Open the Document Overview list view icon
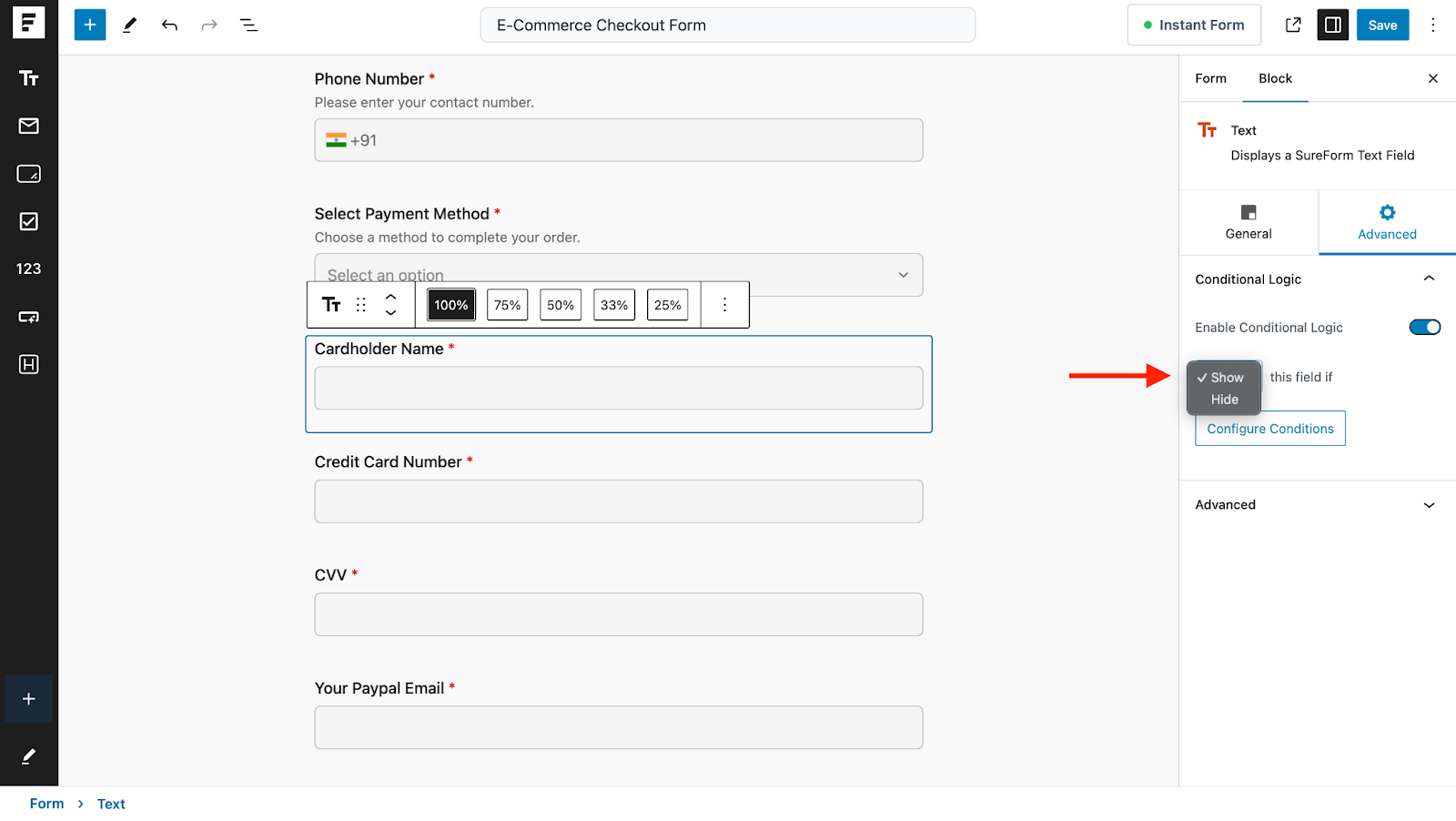Image resolution: width=1456 pixels, height=821 pixels. (x=248, y=25)
